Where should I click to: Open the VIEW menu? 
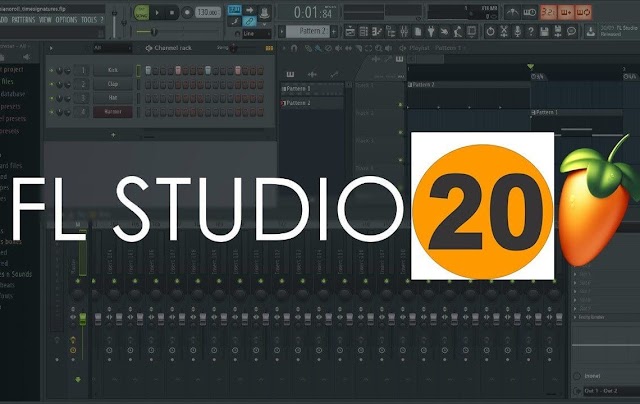[45, 20]
